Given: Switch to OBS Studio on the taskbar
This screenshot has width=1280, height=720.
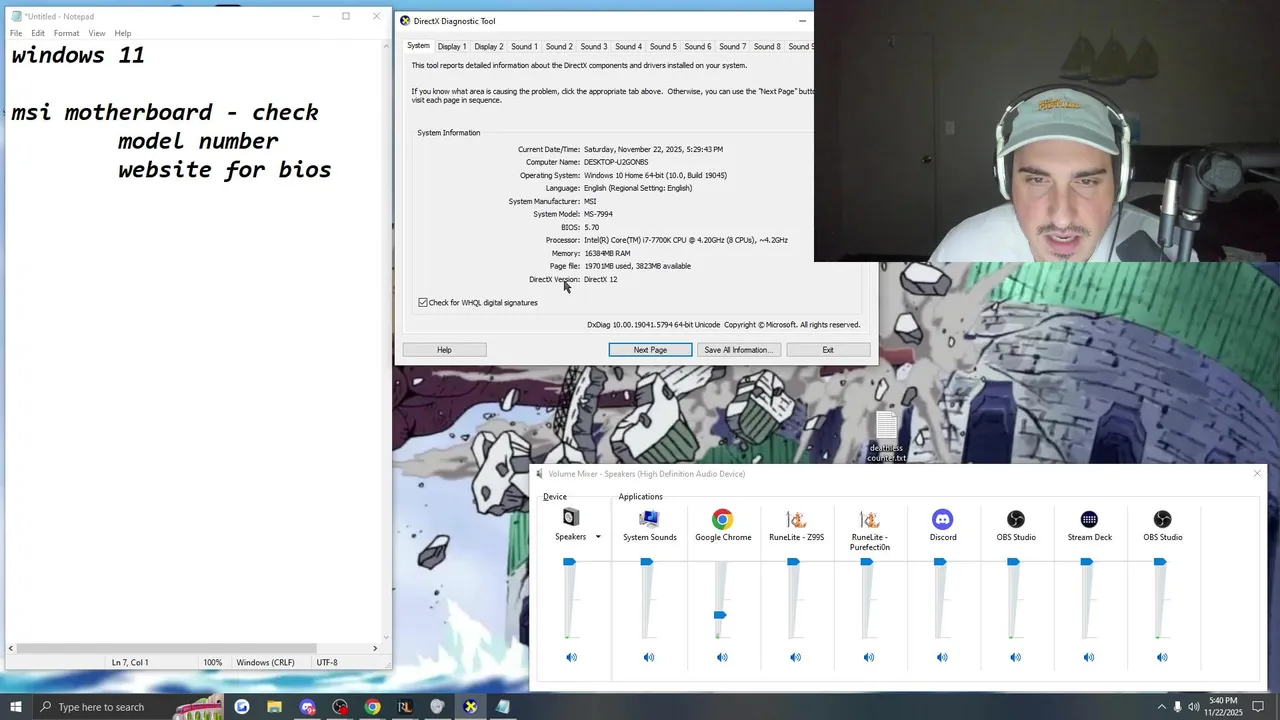Looking at the screenshot, I should coord(340,707).
